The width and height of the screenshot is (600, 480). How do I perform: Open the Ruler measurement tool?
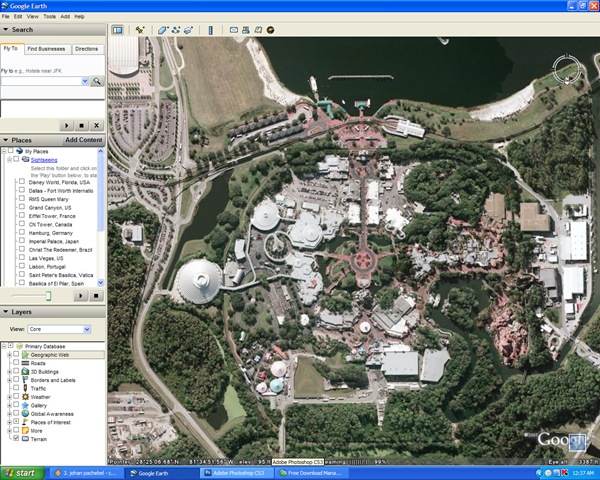click(x=210, y=30)
